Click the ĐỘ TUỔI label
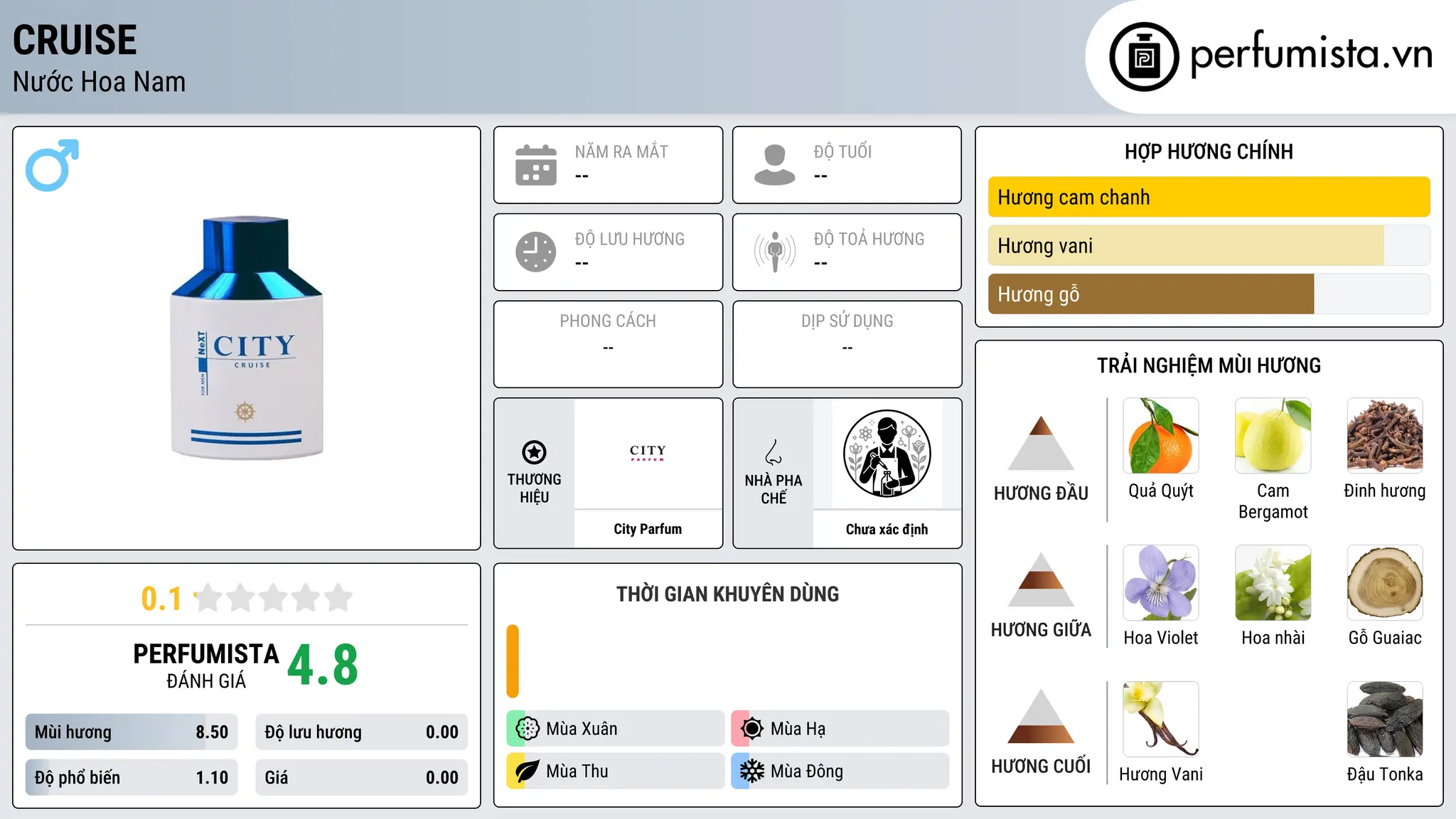This screenshot has width=1456, height=819. (842, 151)
